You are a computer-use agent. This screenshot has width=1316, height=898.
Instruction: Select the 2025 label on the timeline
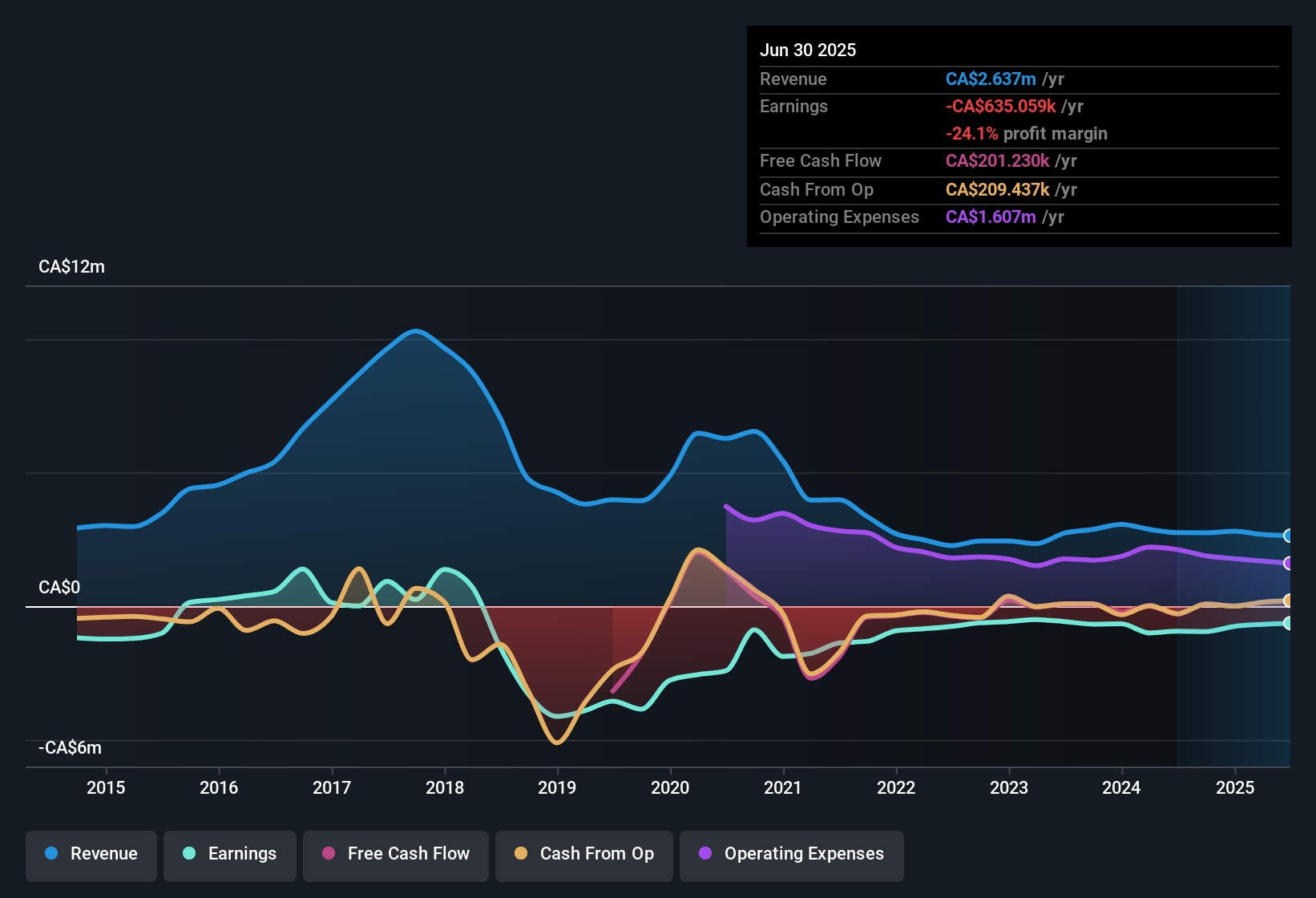pyautogui.click(x=1235, y=787)
